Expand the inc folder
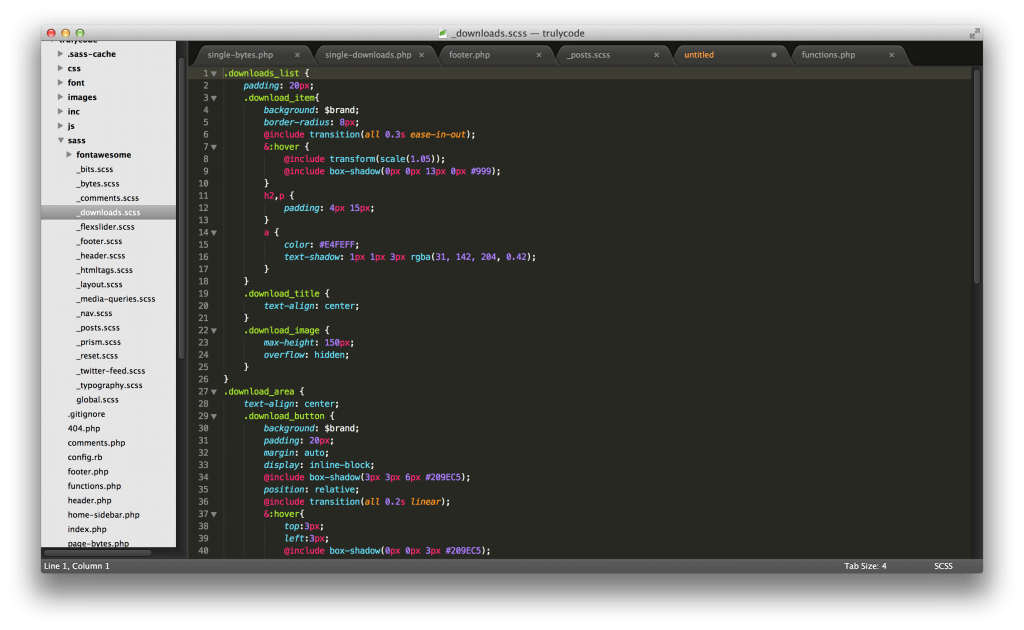 tap(60, 111)
